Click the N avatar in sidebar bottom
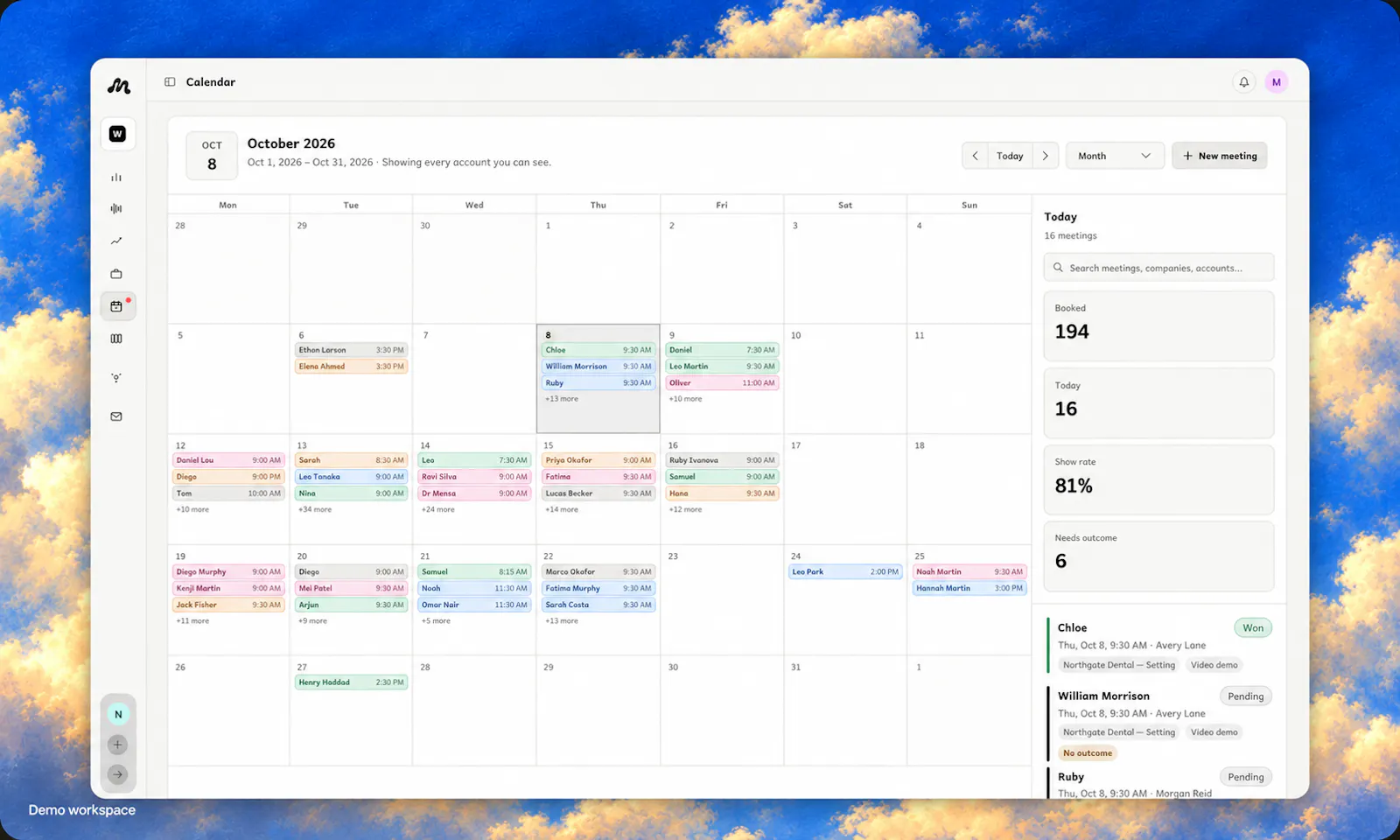Viewport: 1400px width, 840px height. pyautogui.click(x=118, y=714)
